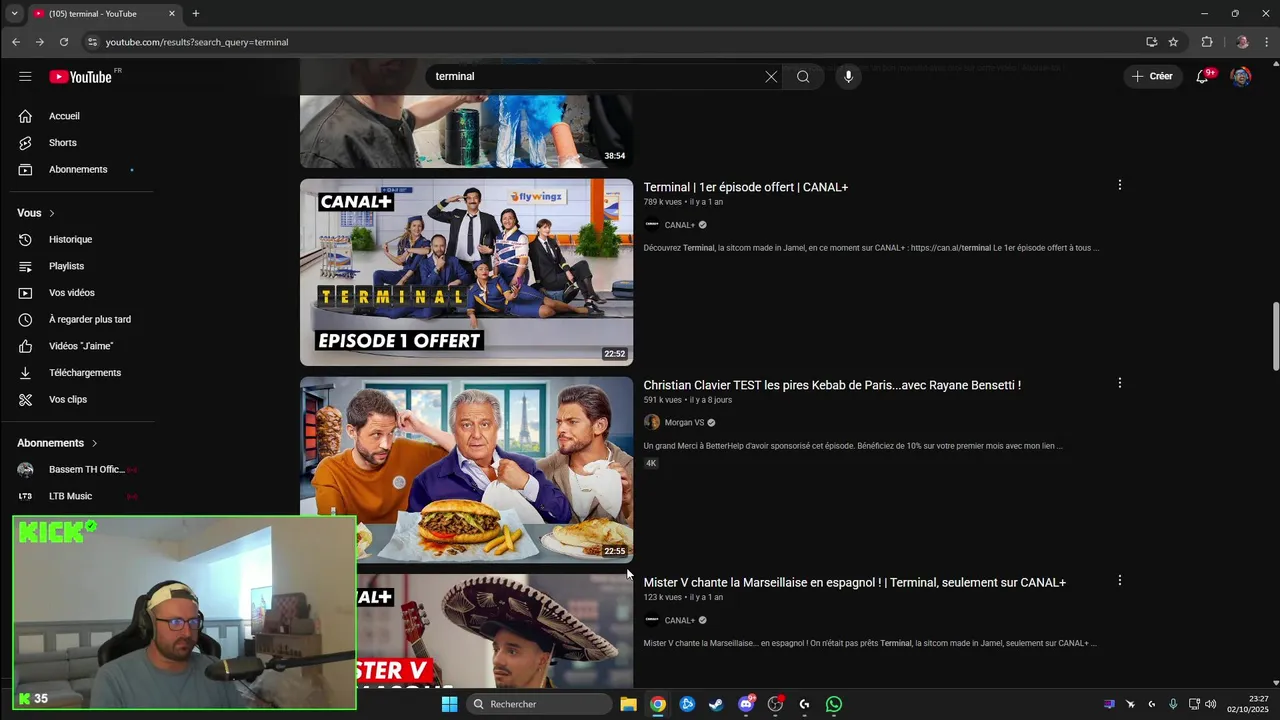The width and height of the screenshot is (1280, 720).
Task: Bookmark this page with the star icon
Action: (x=1173, y=42)
